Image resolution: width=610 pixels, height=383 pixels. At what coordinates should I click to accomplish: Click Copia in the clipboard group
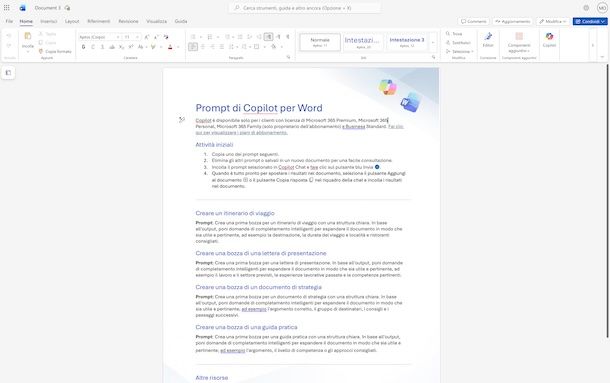[47, 42]
